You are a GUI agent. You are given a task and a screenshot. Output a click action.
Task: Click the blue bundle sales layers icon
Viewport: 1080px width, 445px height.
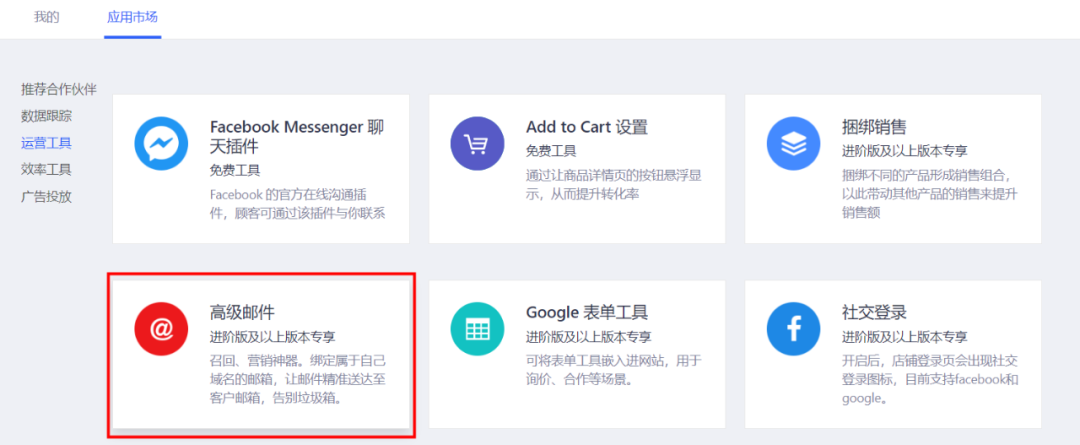click(793, 143)
